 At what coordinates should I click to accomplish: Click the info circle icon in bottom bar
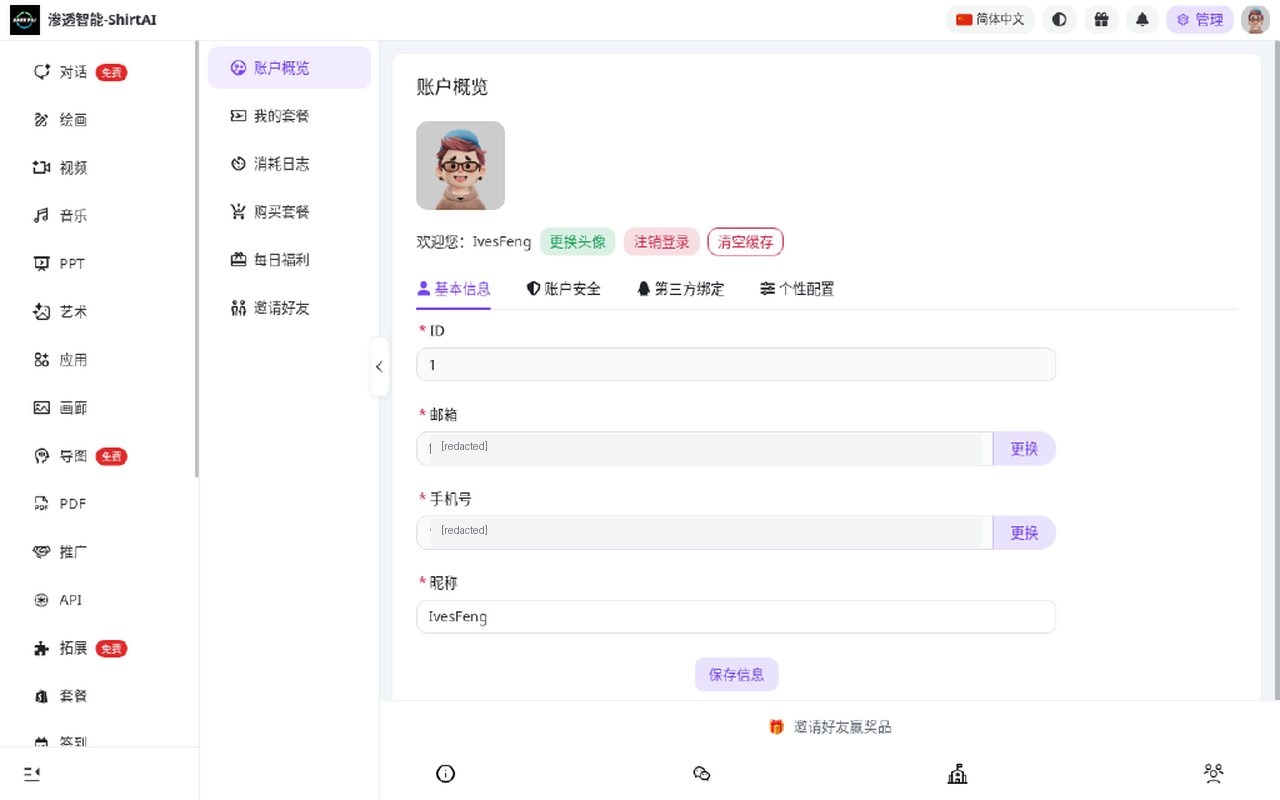[x=446, y=773]
